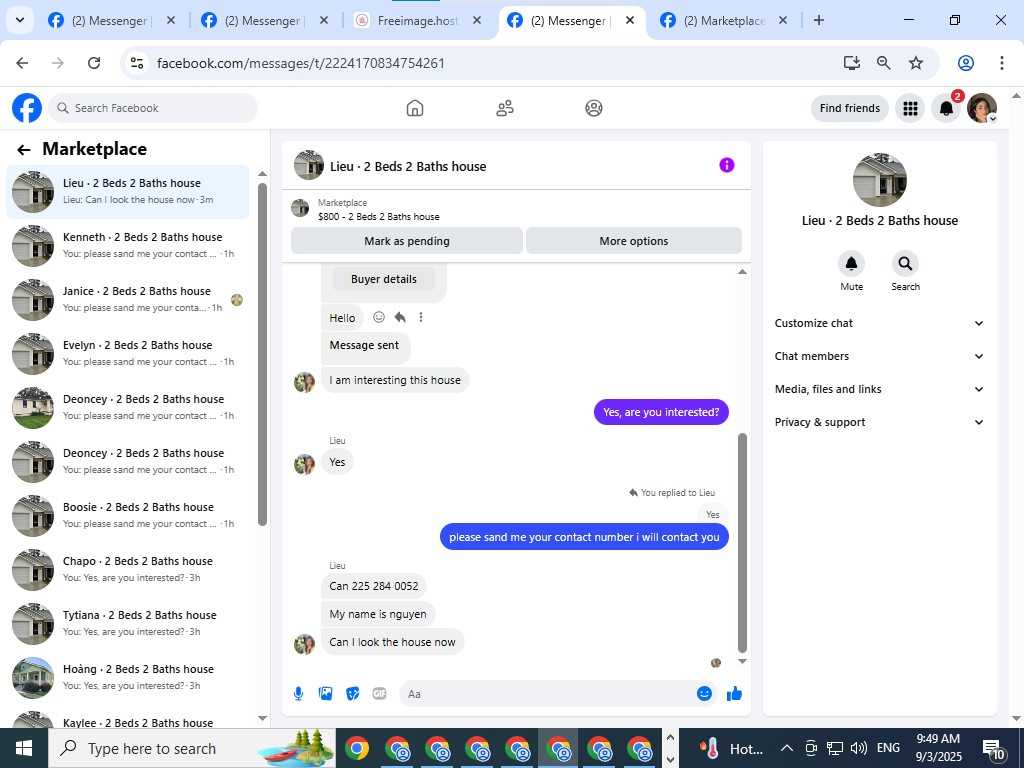Open the browser zoom magnifier icon
The height and width of the screenshot is (768, 1024).
tap(884, 63)
